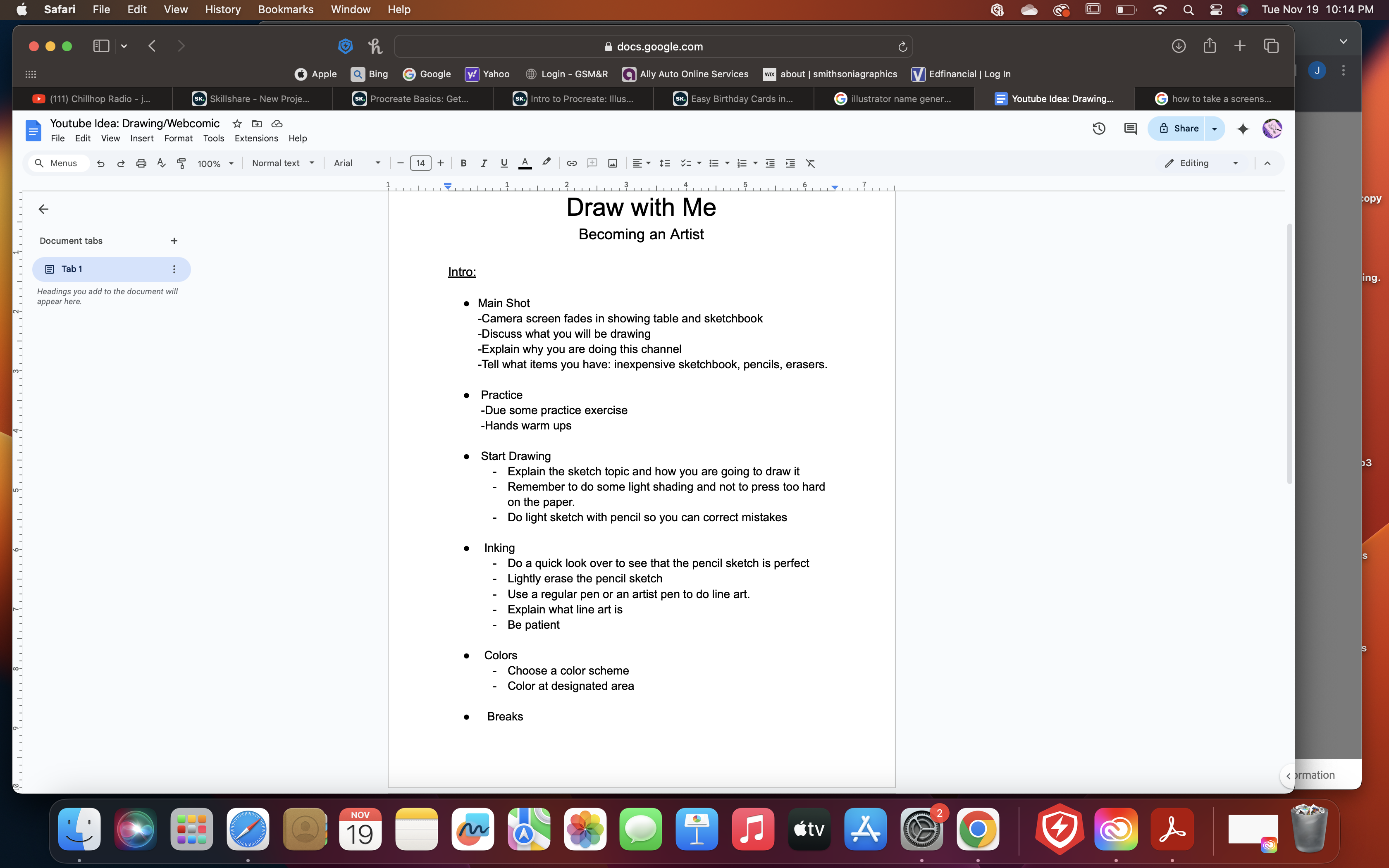The width and height of the screenshot is (1389, 868).
Task: Click the Decrease indent icon
Action: pos(770,164)
